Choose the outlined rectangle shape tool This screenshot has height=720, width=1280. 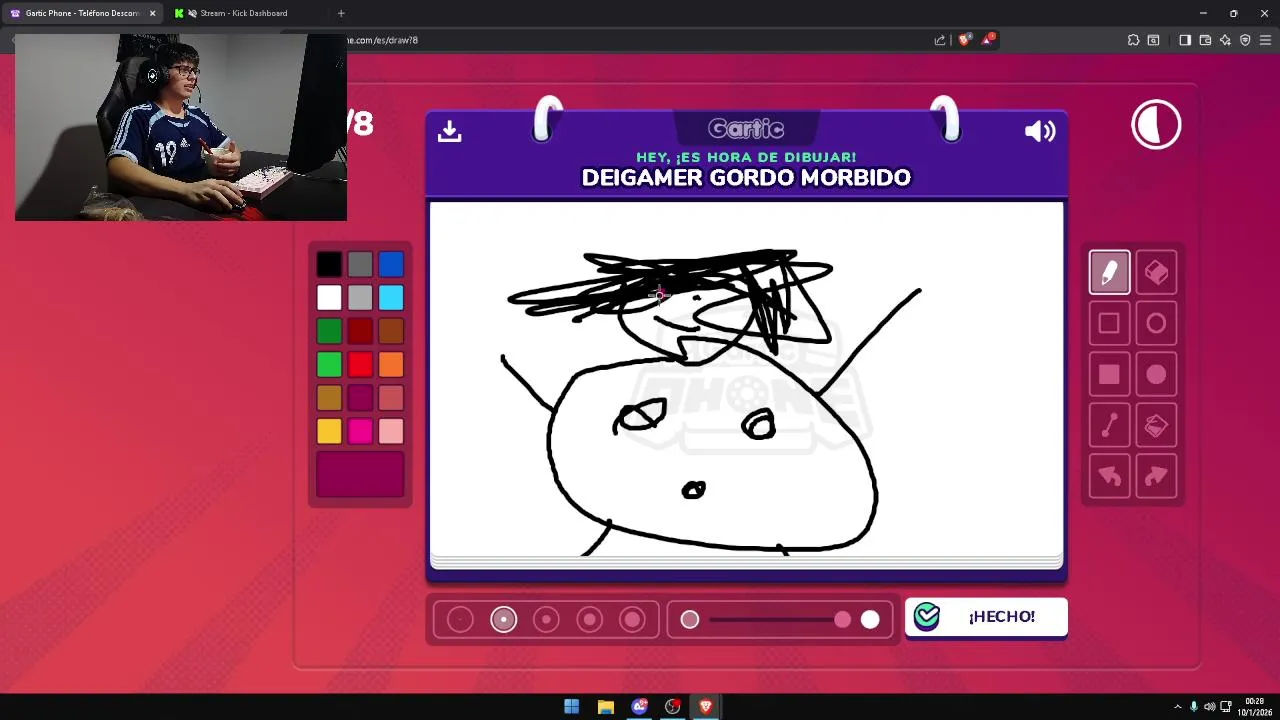pos(1109,323)
